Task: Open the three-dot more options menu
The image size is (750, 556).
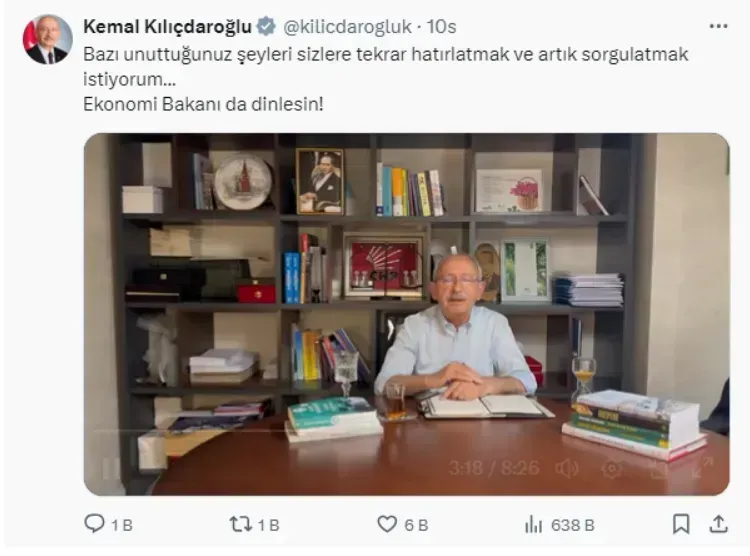Action: [x=718, y=26]
